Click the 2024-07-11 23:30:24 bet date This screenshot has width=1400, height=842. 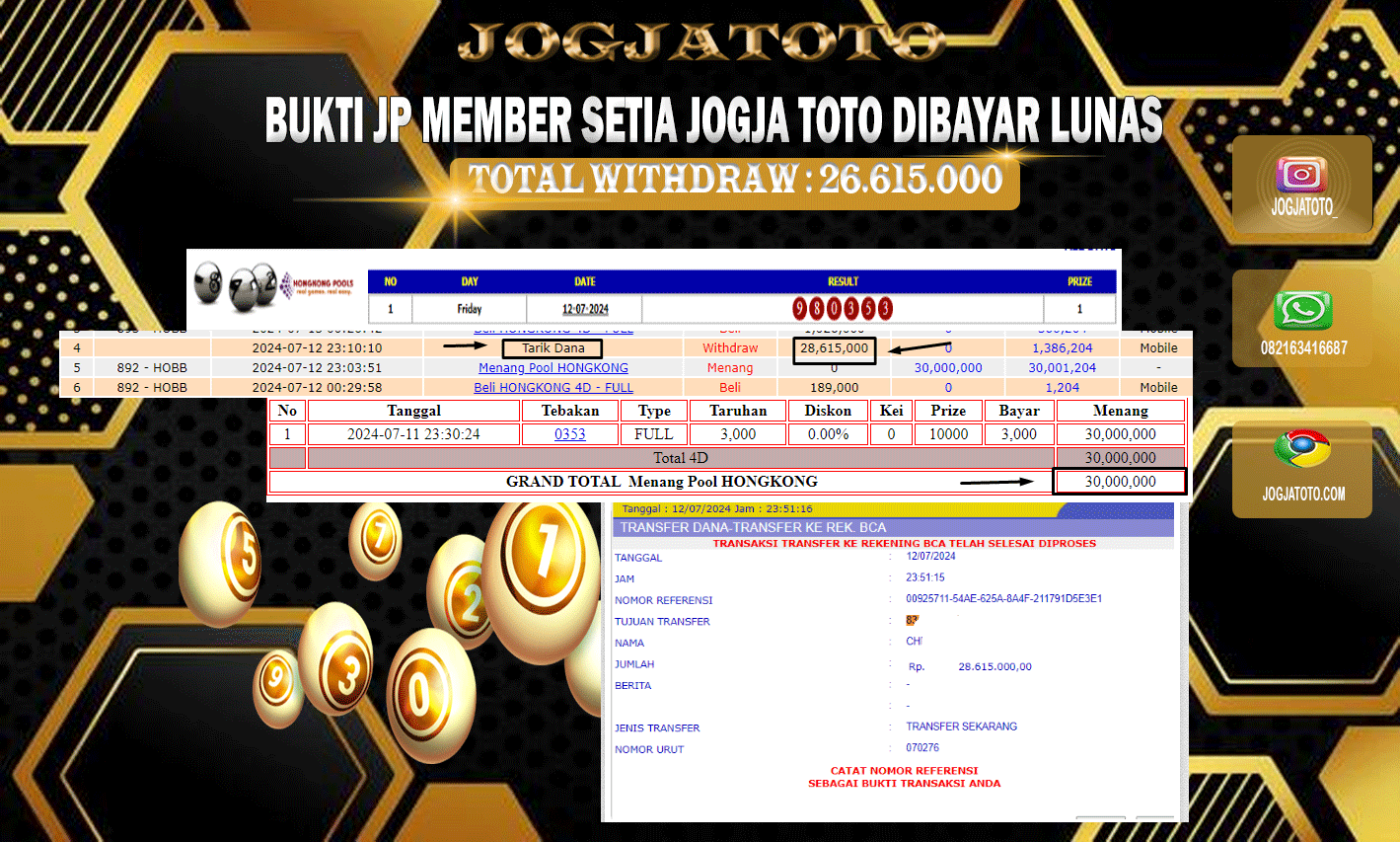pyautogui.click(x=414, y=434)
